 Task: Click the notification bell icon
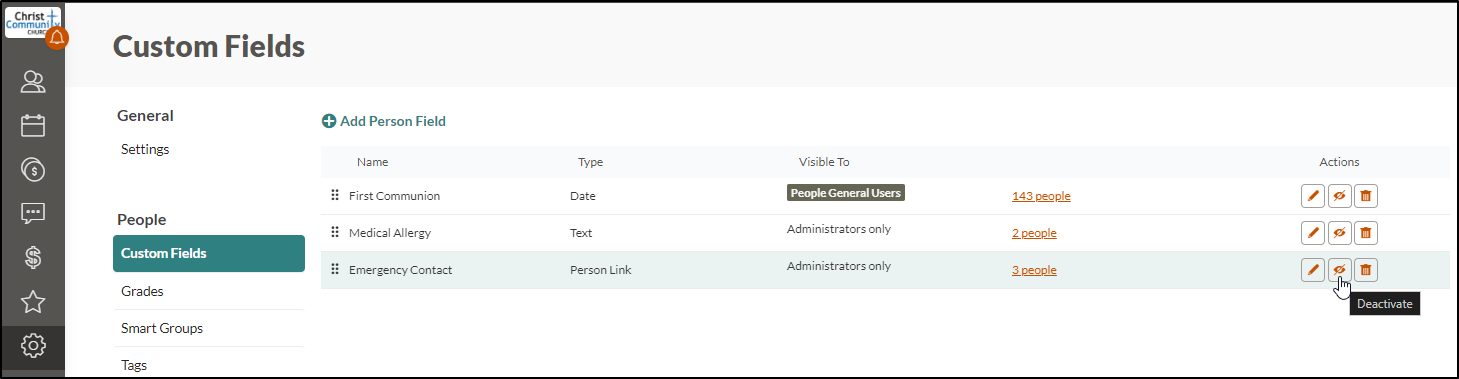(57, 38)
